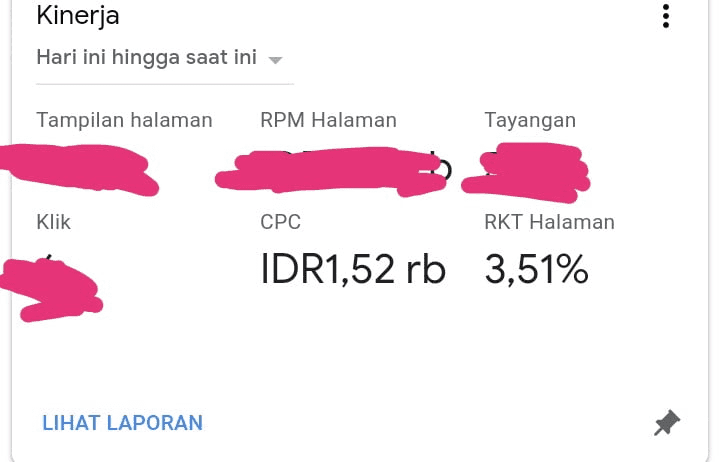The width and height of the screenshot is (720, 462).
Task: Click the redacted Tampilan halaman value
Action: [78, 170]
